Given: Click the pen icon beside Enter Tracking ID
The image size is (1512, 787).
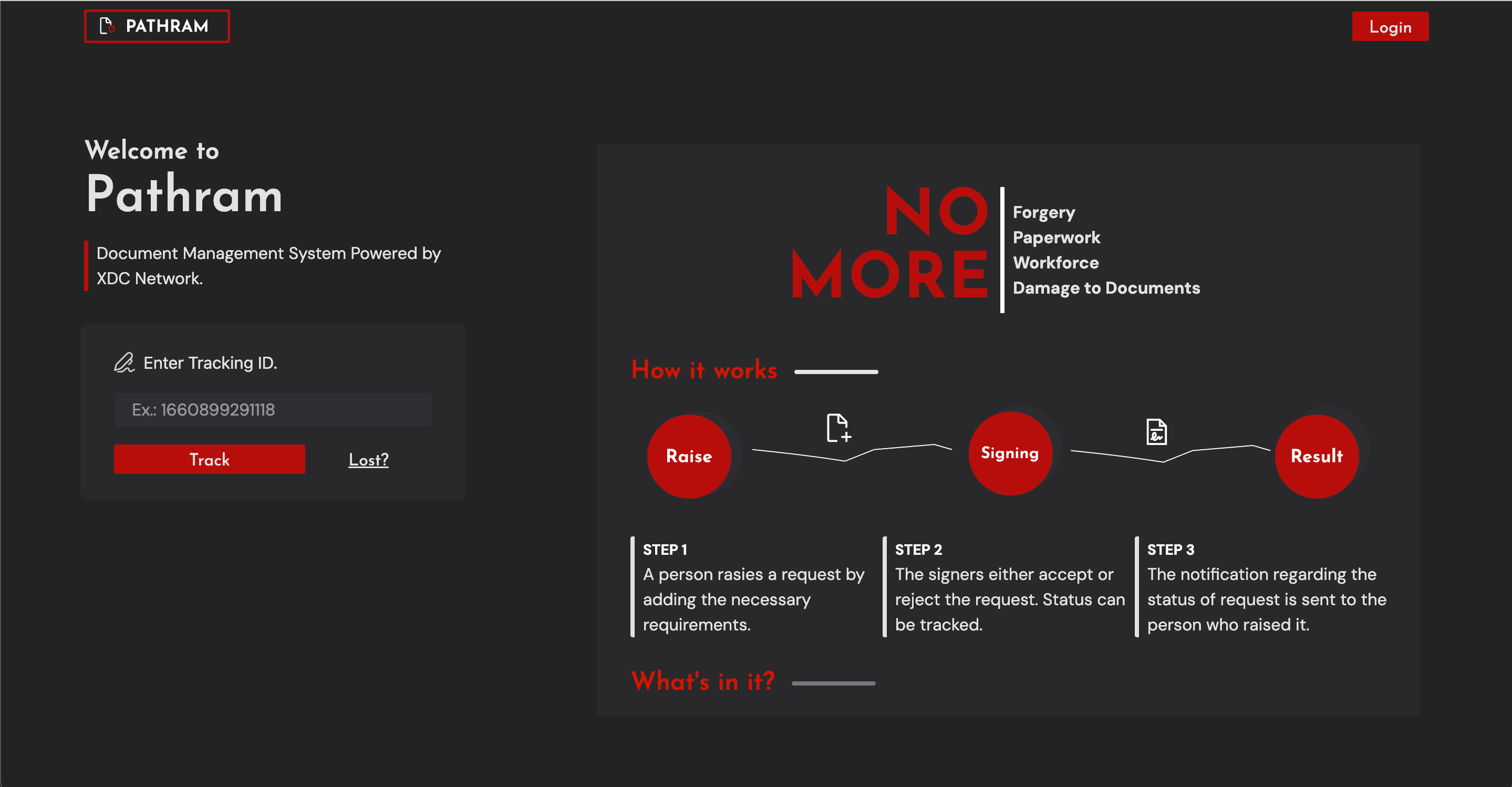Looking at the screenshot, I should tap(124, 363).
